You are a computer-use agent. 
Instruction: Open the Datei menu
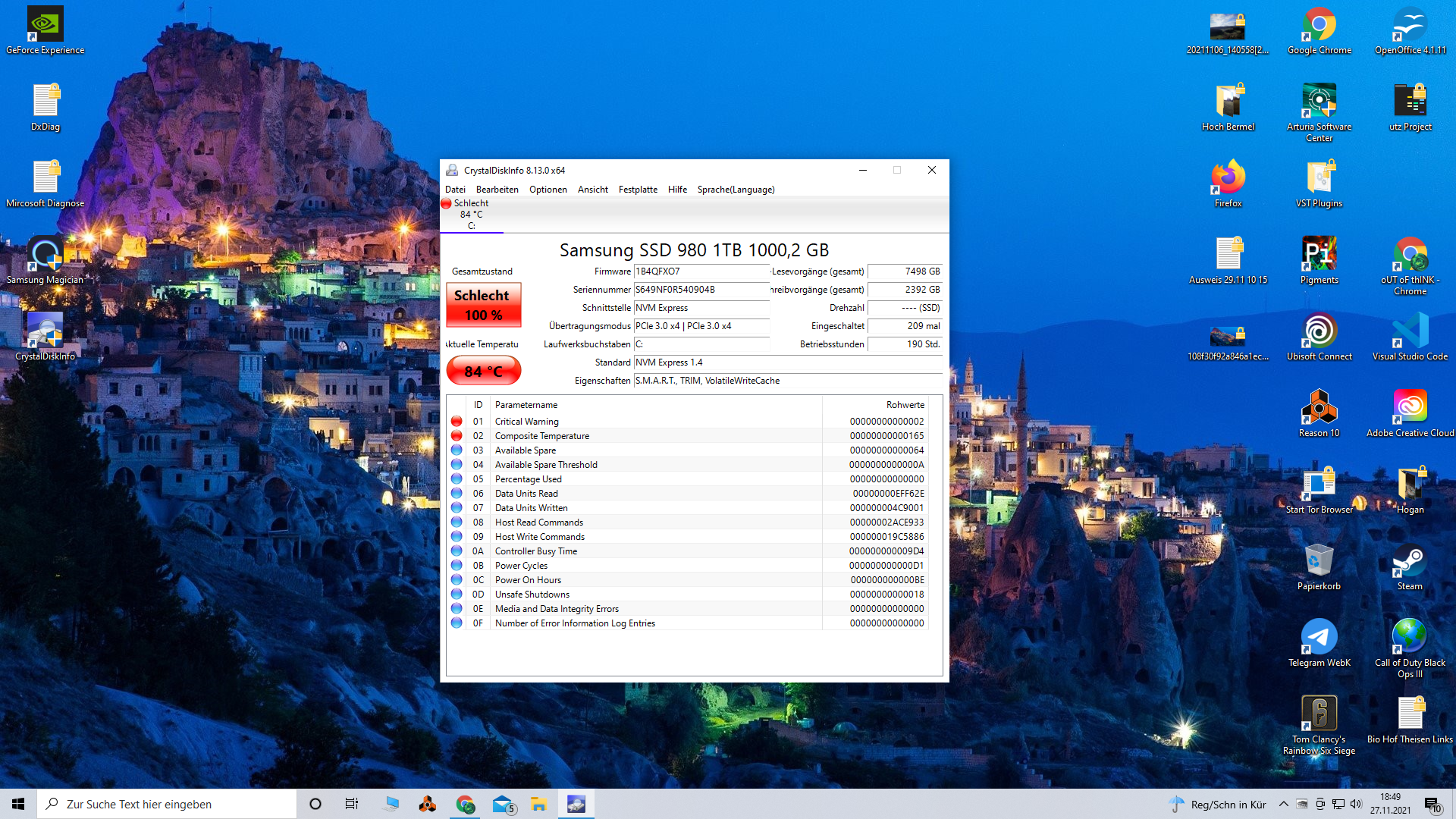(x=455, y=190)
